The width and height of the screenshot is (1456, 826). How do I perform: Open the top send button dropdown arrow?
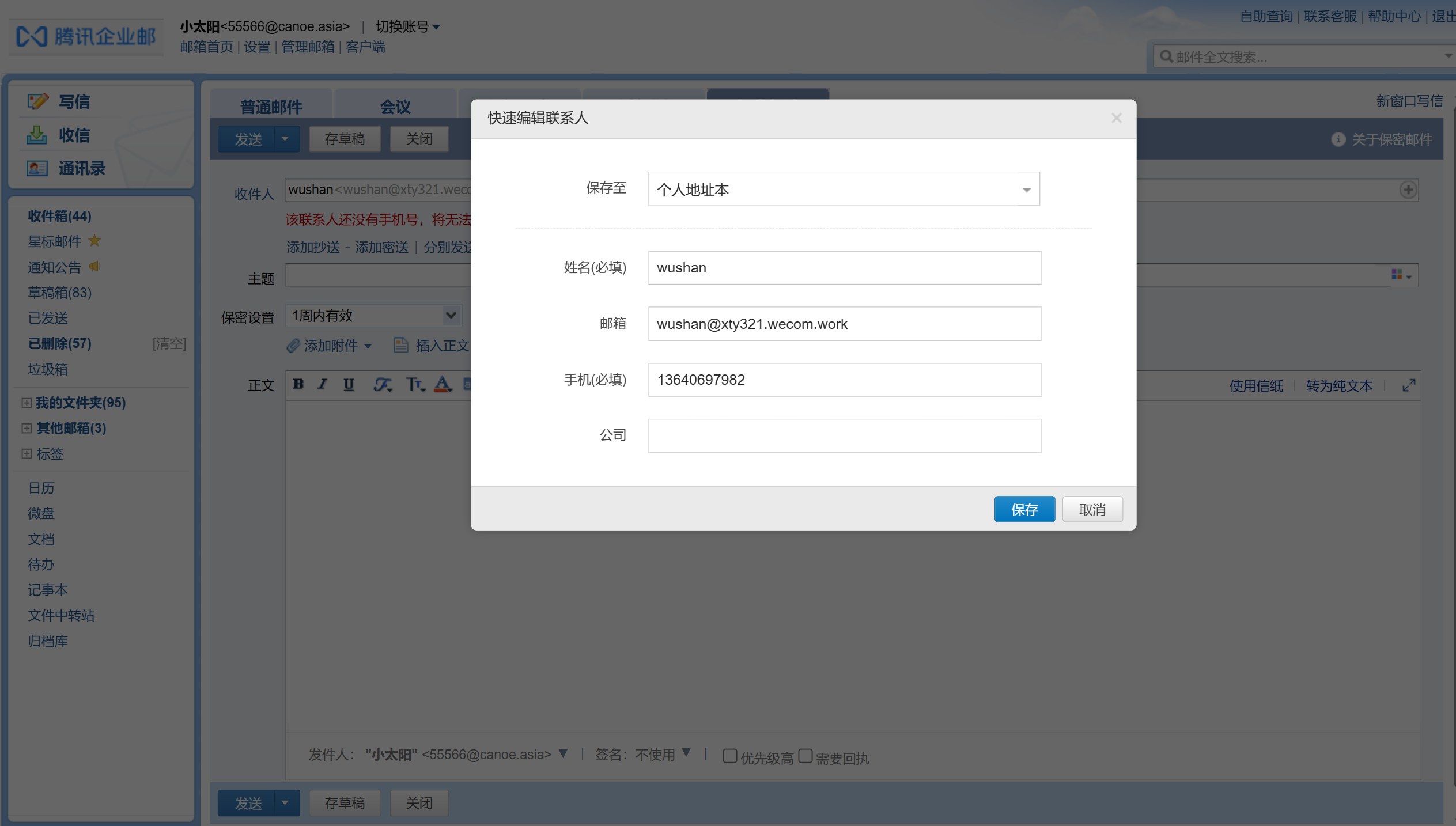coord(285,139)
